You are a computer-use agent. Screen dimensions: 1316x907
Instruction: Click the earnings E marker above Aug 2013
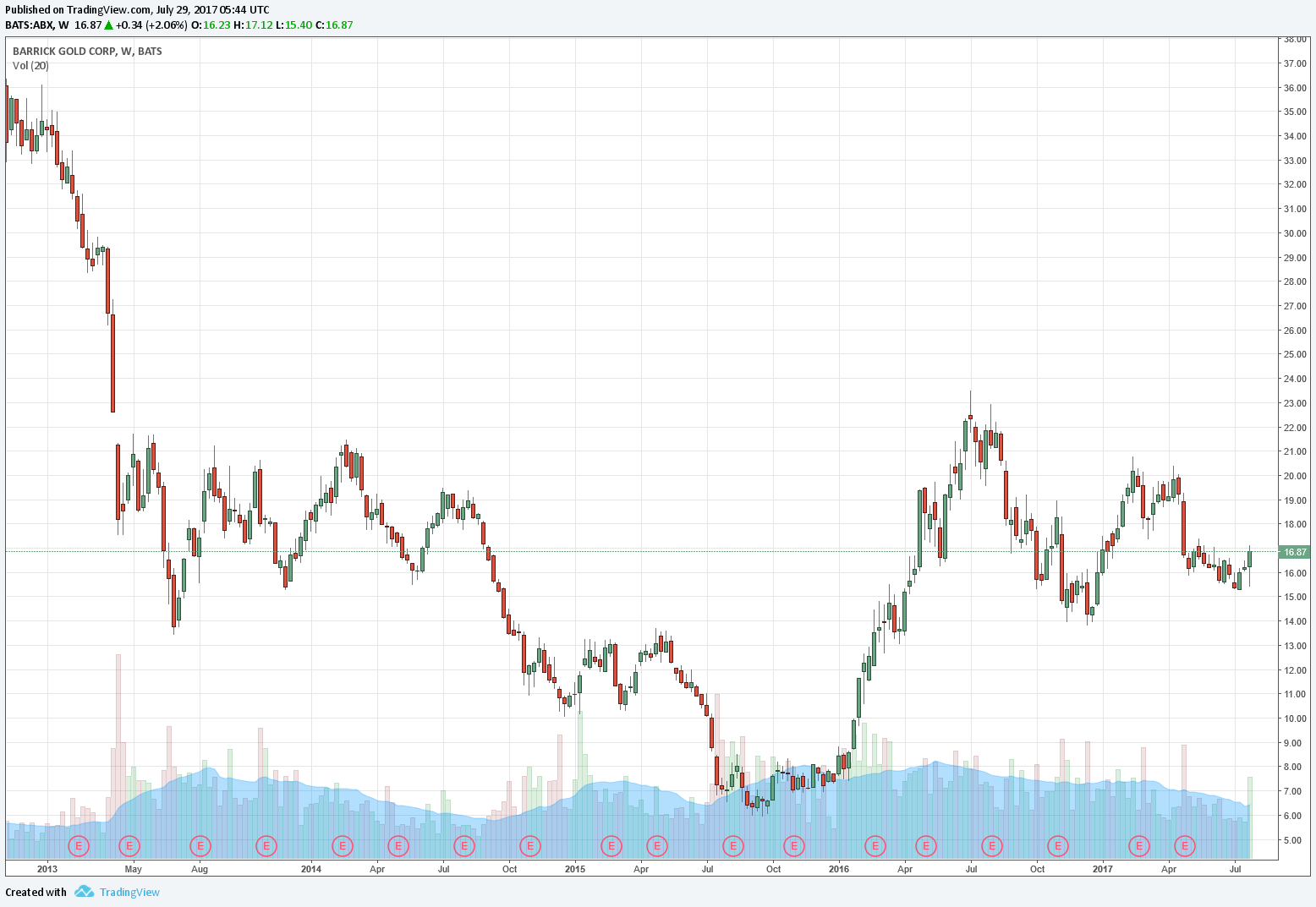pos(200,845)
